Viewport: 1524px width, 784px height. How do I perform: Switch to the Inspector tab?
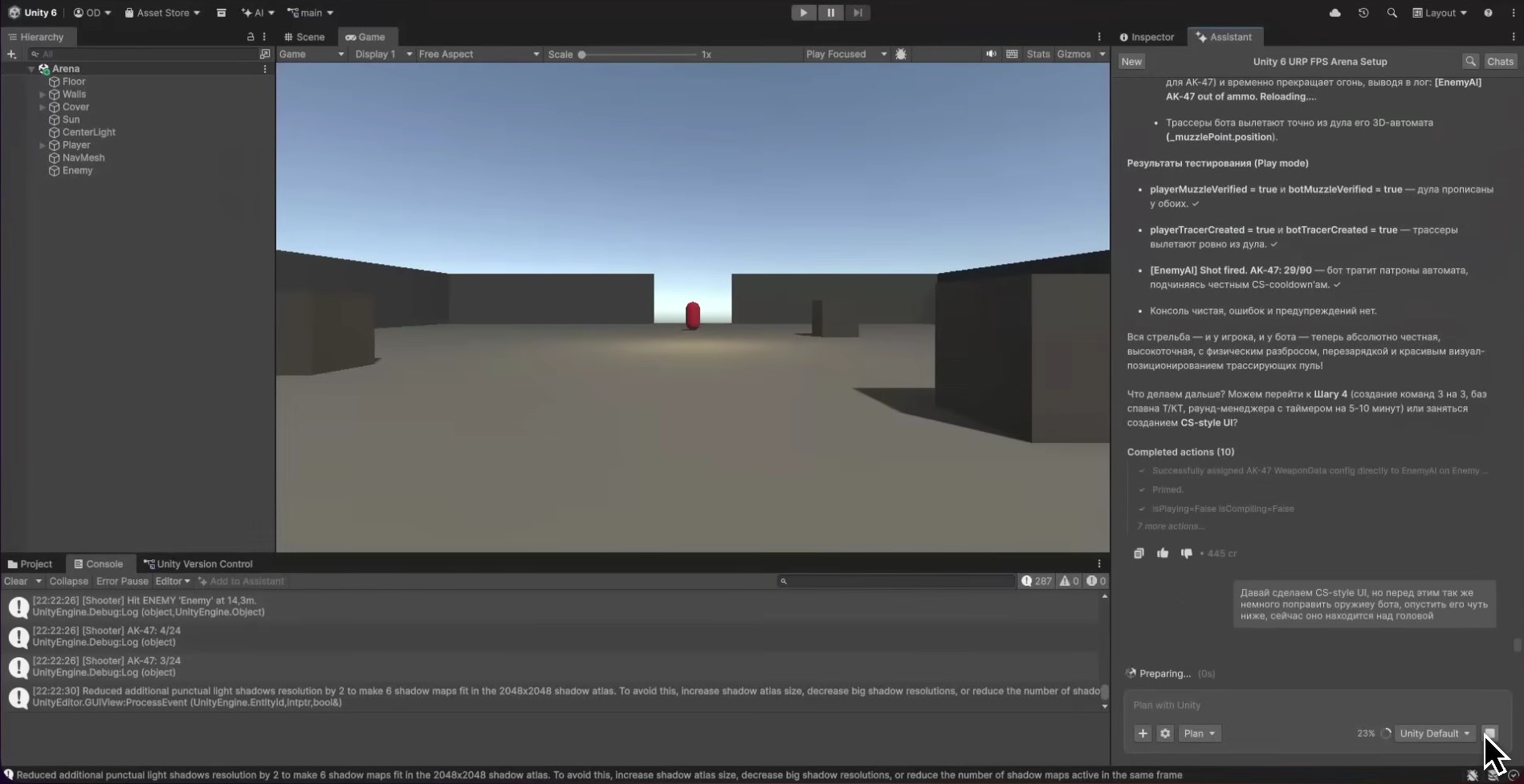(1147, 37)
